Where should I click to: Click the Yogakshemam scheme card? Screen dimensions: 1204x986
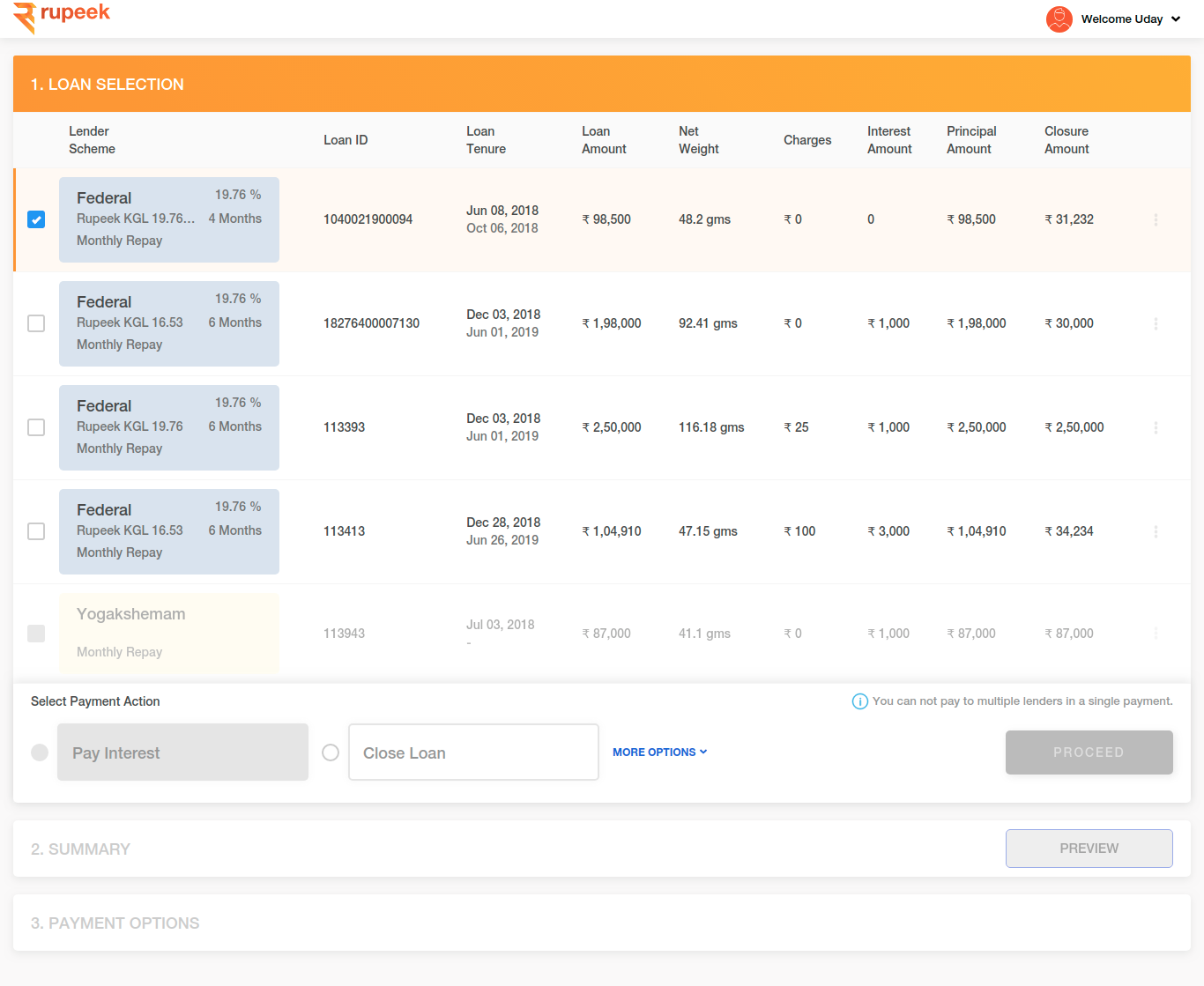click(169, 634)
